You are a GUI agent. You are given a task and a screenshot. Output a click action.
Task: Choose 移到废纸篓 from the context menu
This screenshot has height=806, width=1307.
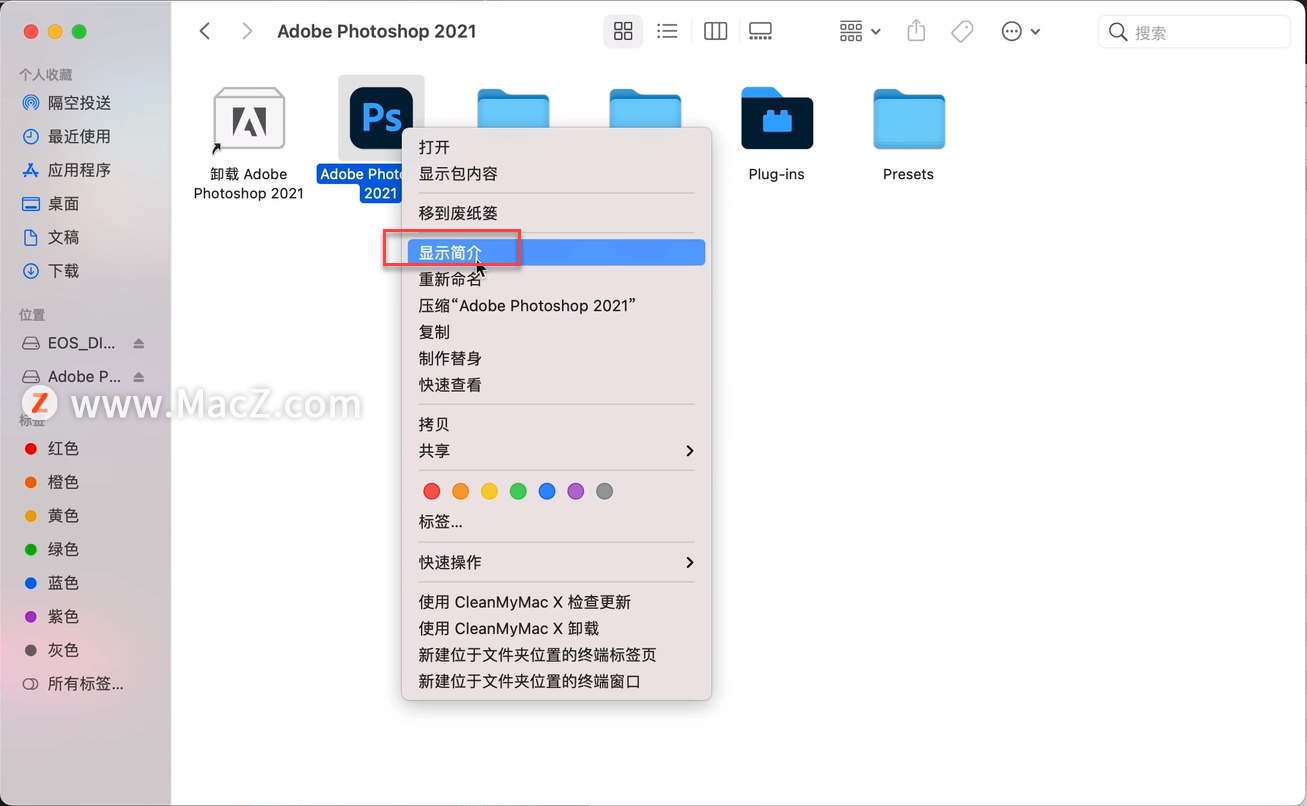556,213
